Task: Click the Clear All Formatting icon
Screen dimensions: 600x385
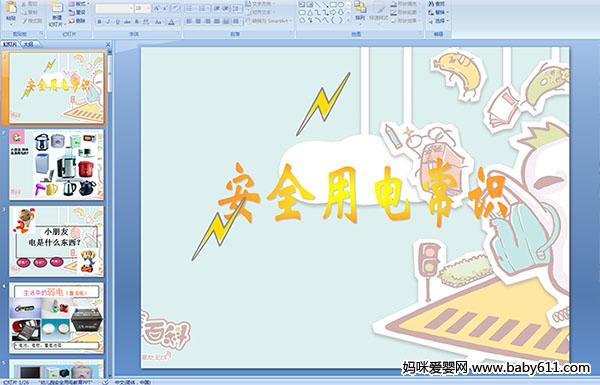Action: tap(175, 8)
